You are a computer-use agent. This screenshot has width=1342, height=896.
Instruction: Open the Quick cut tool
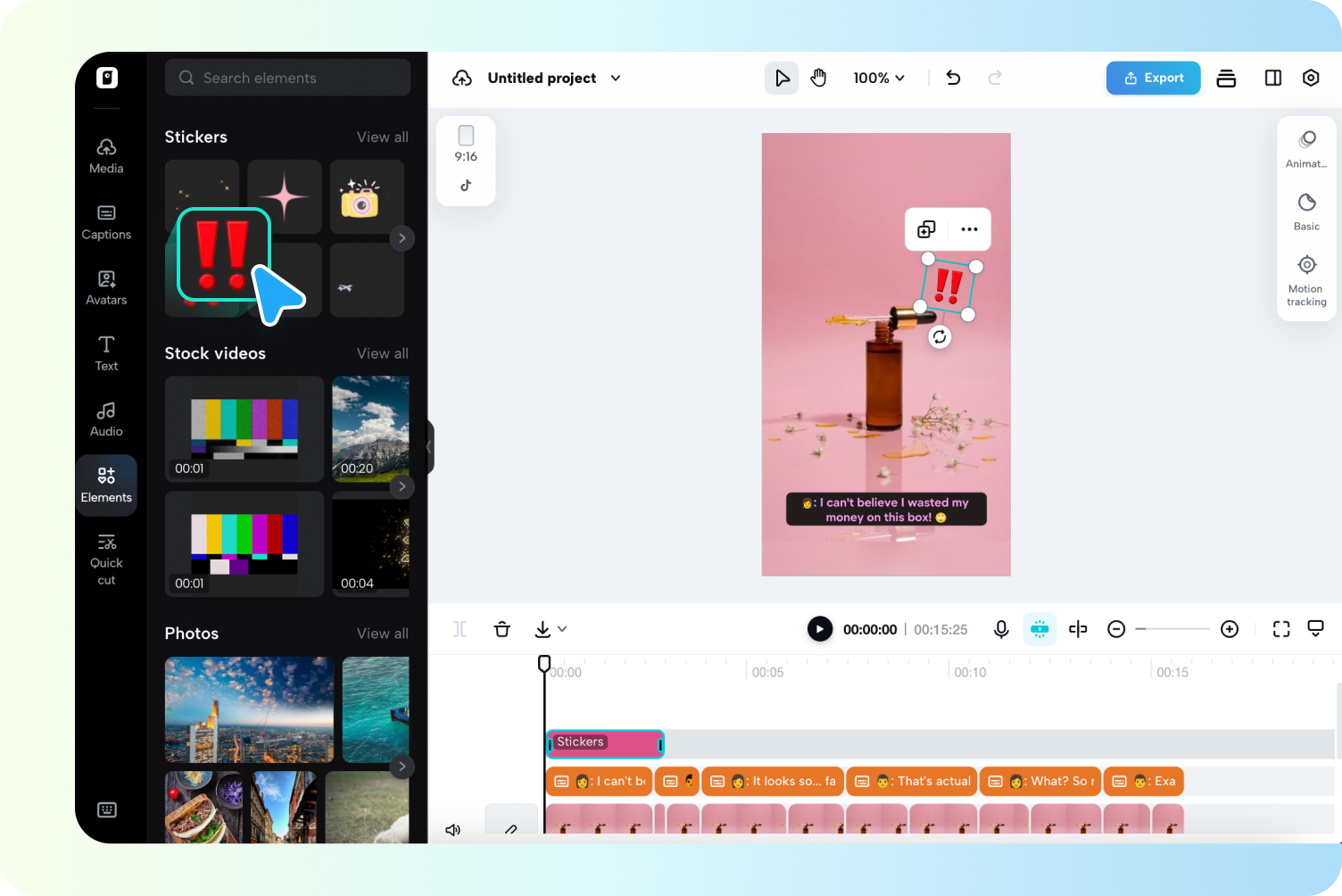[x=106, y=558]
